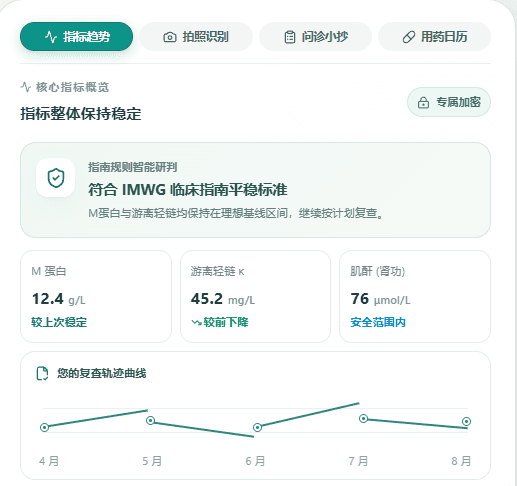
Task: Click the camera icon in 拍照识别
Action: tap(170, 37)
